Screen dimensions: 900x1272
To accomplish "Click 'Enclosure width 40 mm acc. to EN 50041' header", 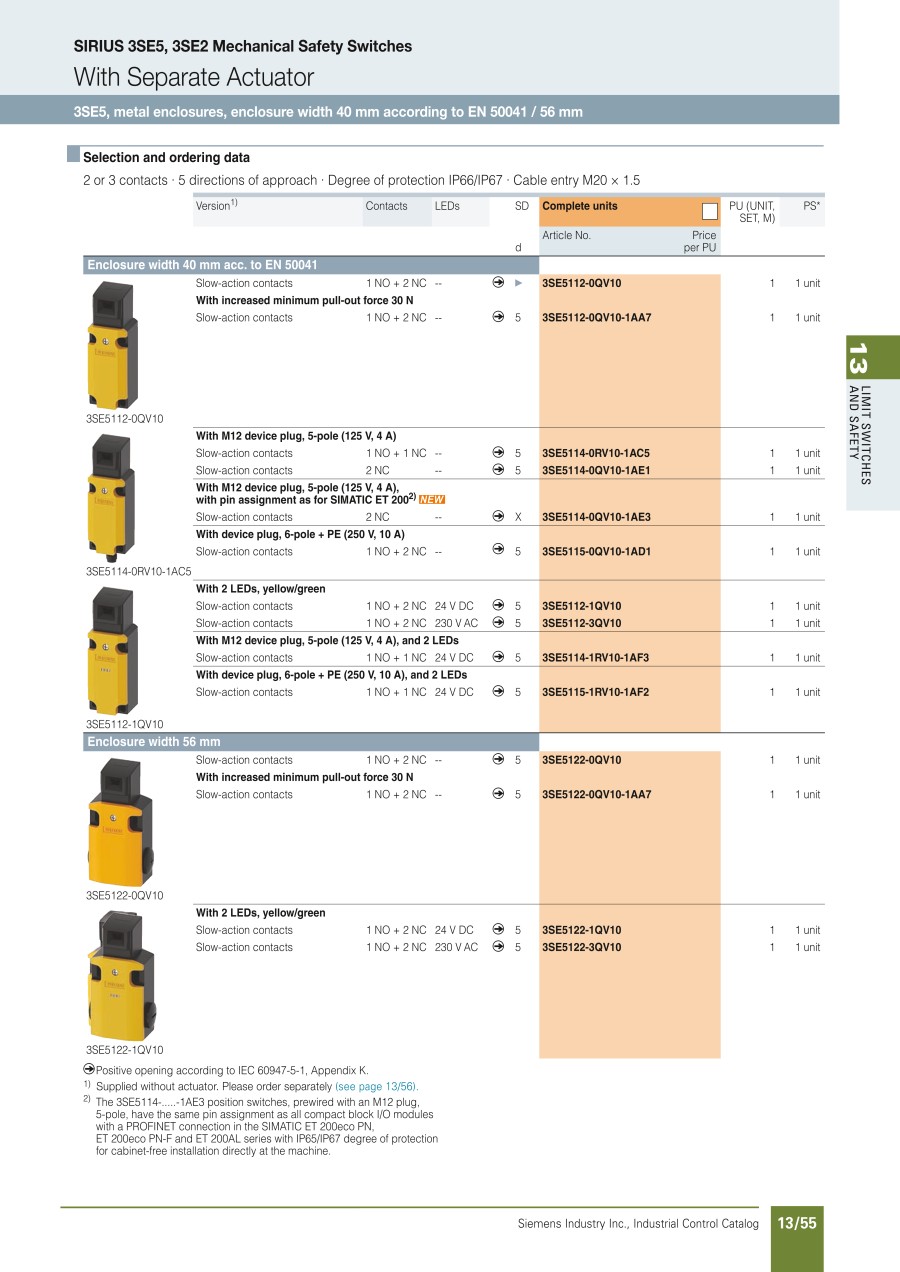I will click(310, 265).
